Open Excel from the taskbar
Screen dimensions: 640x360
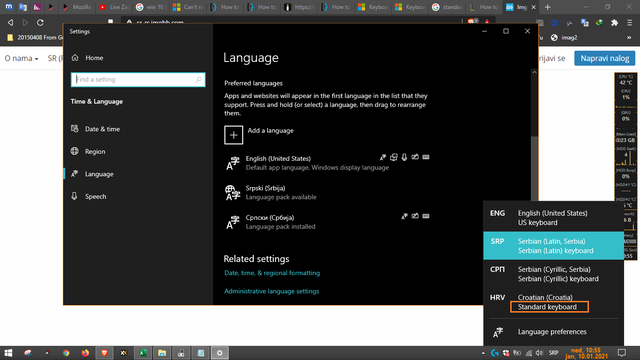(x=143, y=353)
